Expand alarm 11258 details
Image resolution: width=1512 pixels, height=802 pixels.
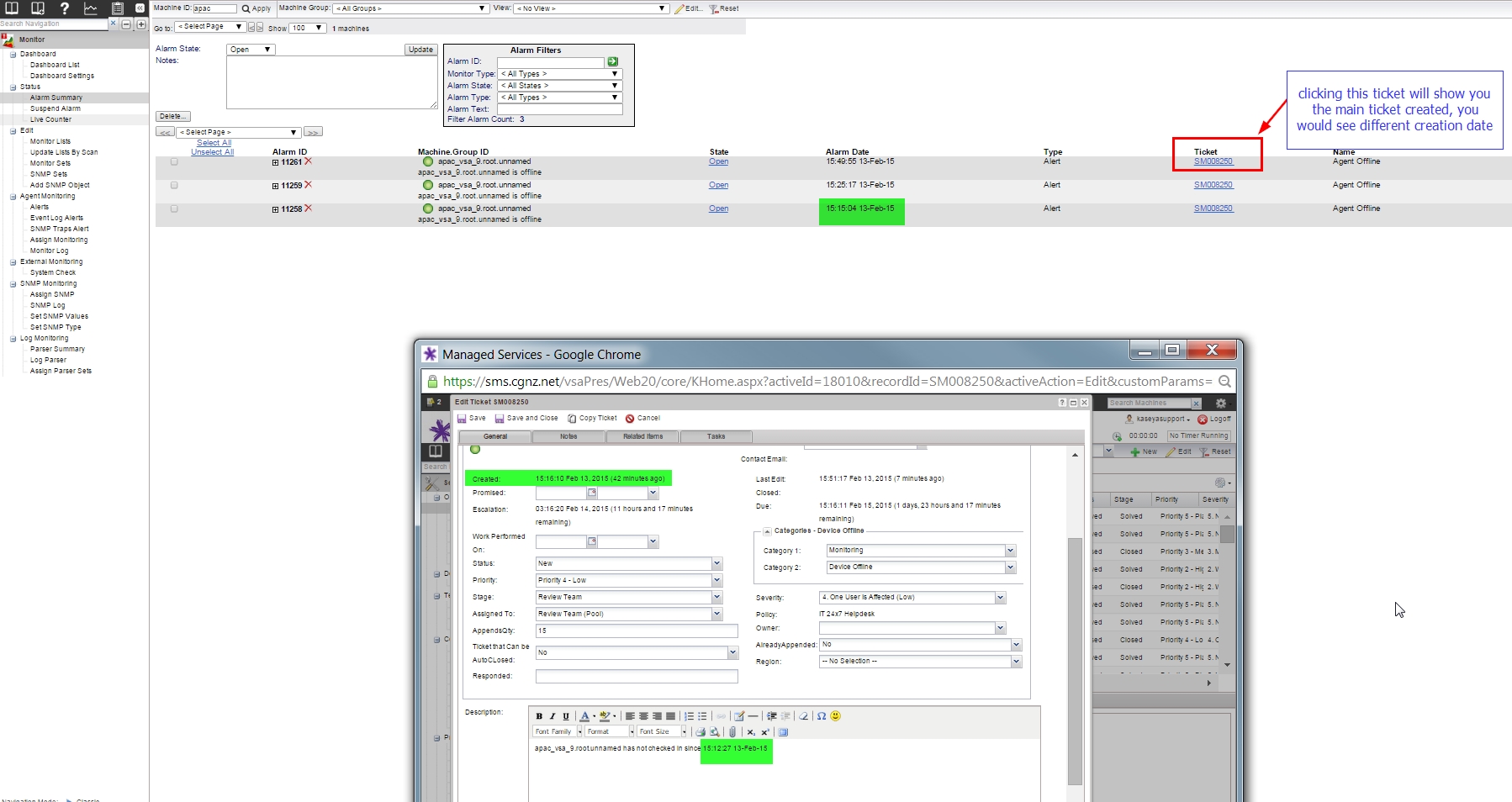[x=275, y=209]
